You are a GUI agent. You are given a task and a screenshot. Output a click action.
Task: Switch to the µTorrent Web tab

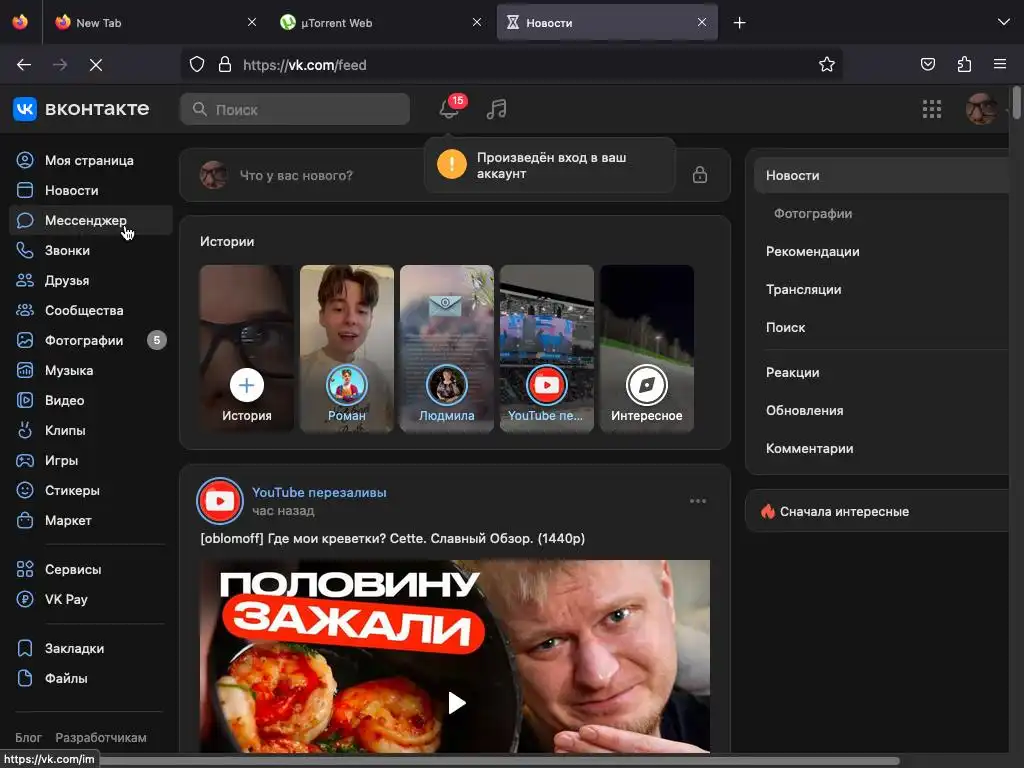381,23
